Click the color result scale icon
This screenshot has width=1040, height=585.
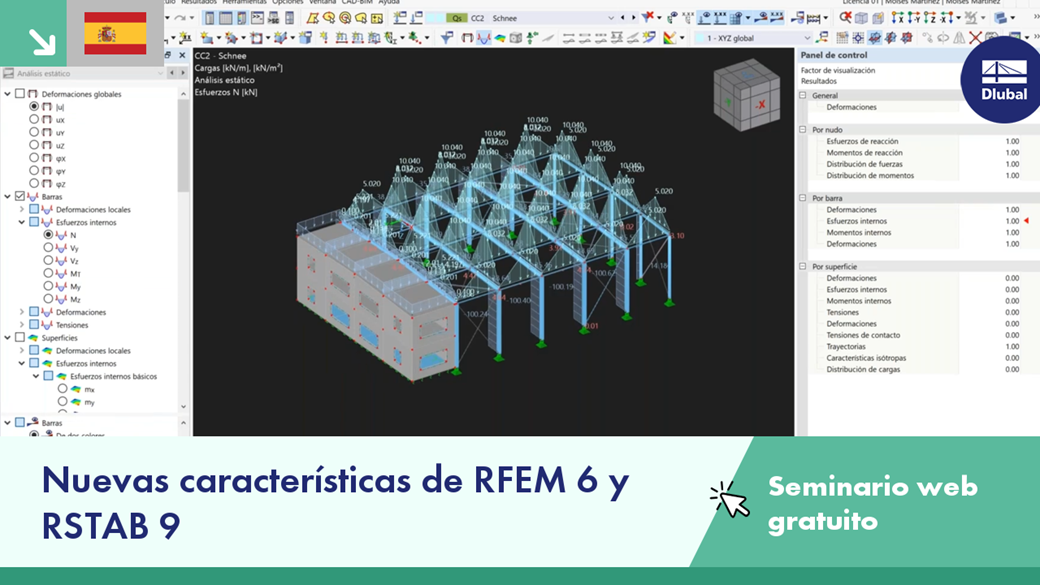click(x=669, y=38)
